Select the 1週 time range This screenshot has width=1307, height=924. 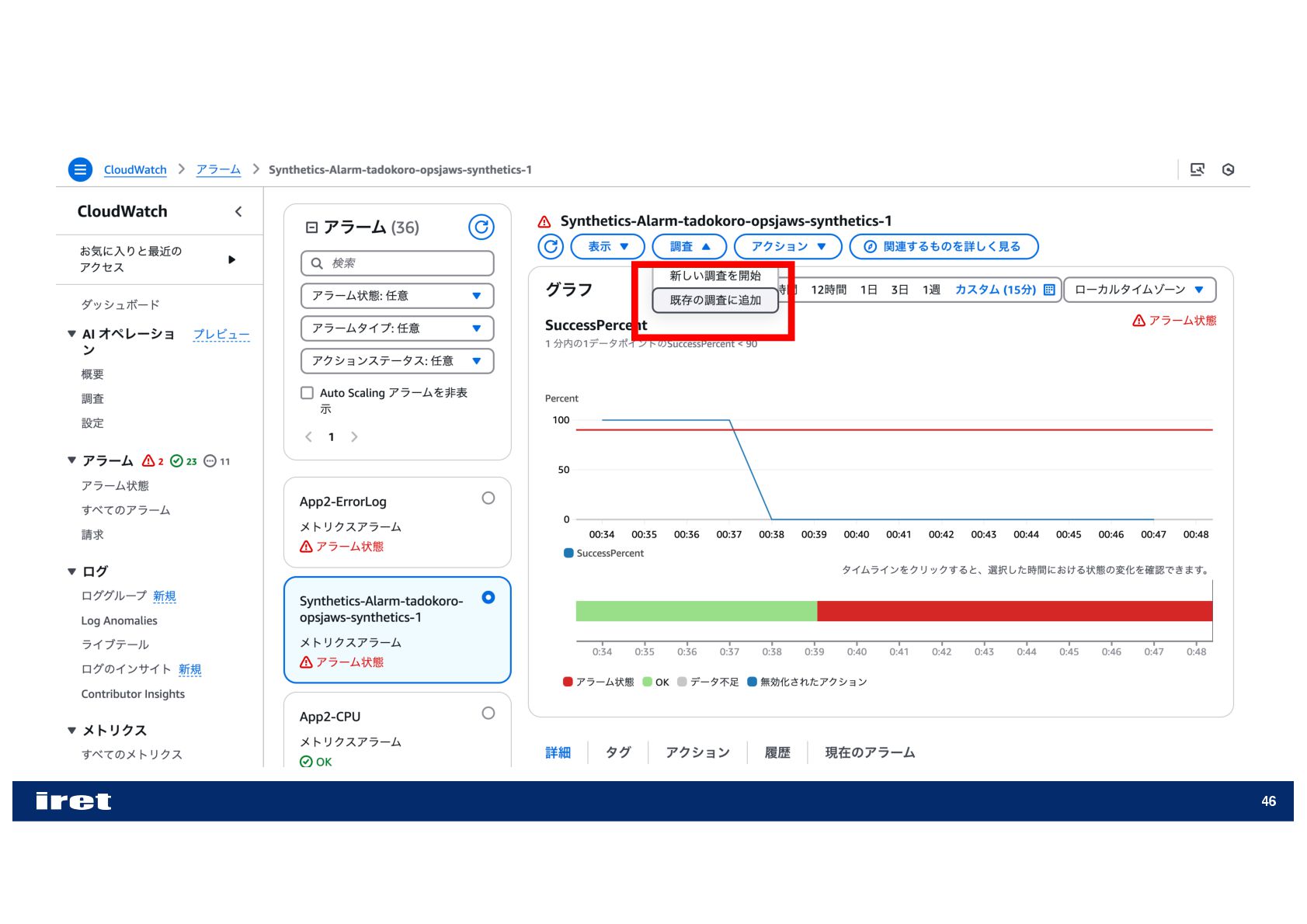point(931,290)
